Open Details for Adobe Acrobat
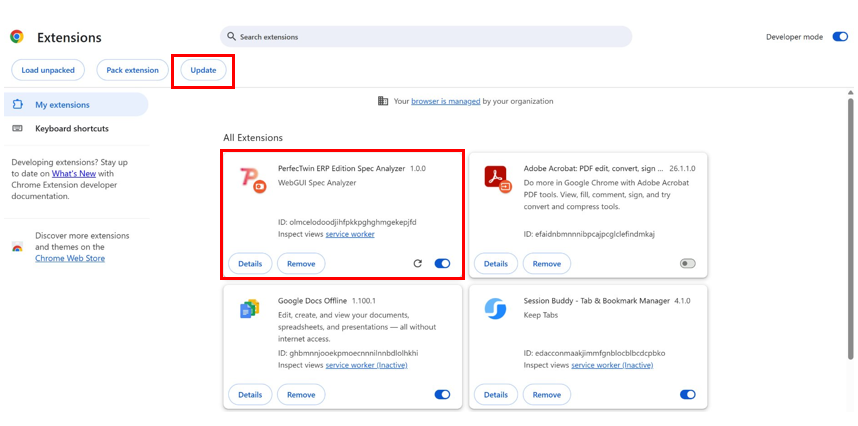The height and width of the screenshot is (426, 858). (496, 264)
